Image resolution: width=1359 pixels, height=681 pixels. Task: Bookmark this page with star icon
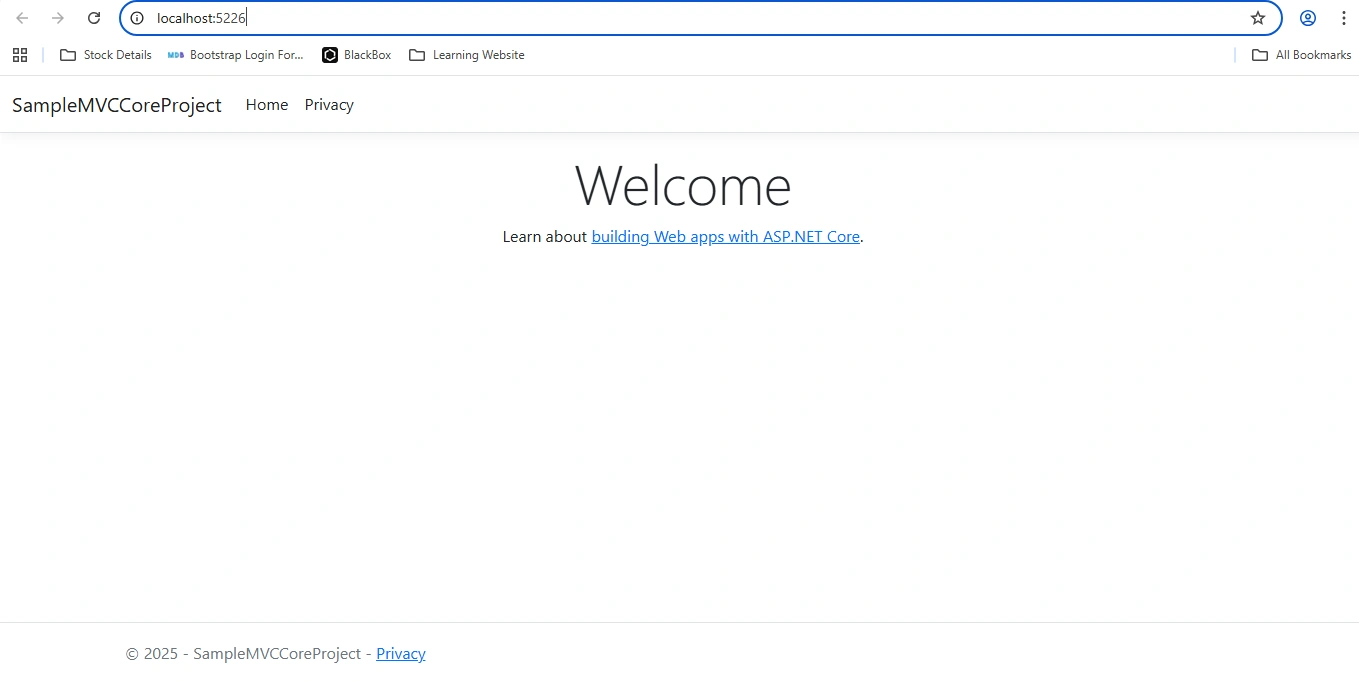pyautogui.click(x=1258, y=18)
